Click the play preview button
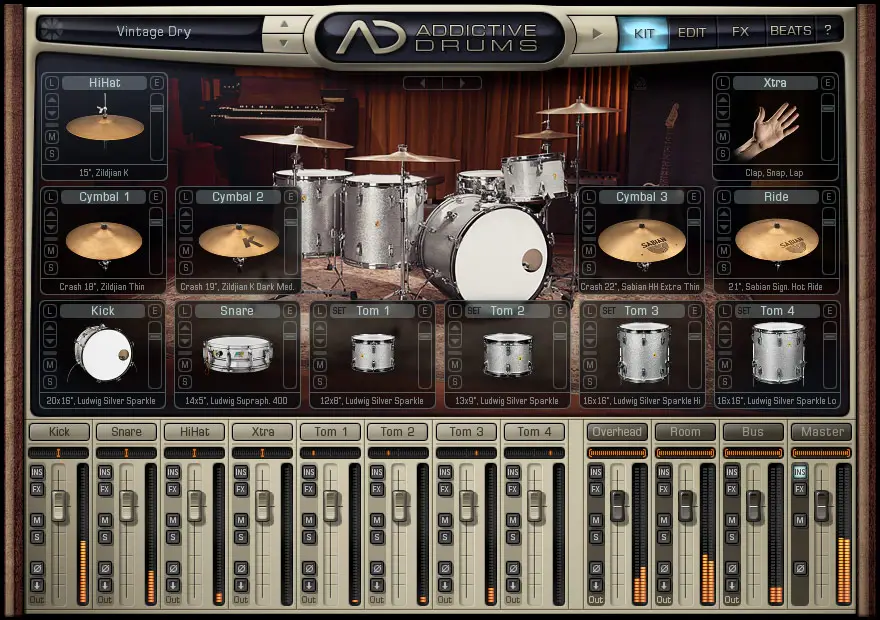This screenshot has width=880, height=620. click(597, 34)
